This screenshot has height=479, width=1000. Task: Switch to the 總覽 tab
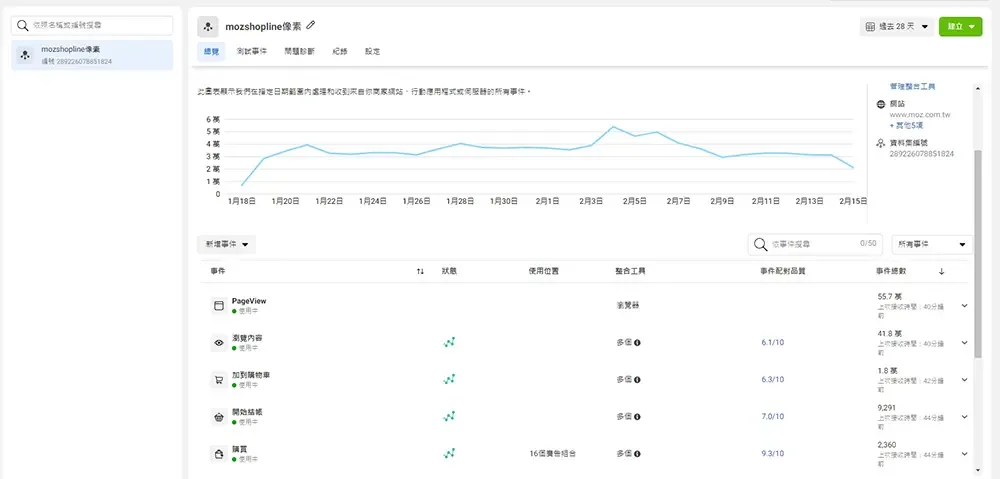[211, 52]
